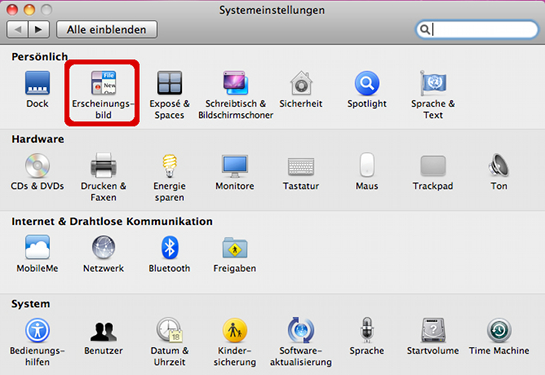Minimize the window with the yellow button
This screenshot has width=545, height=375.
point(29,10)
